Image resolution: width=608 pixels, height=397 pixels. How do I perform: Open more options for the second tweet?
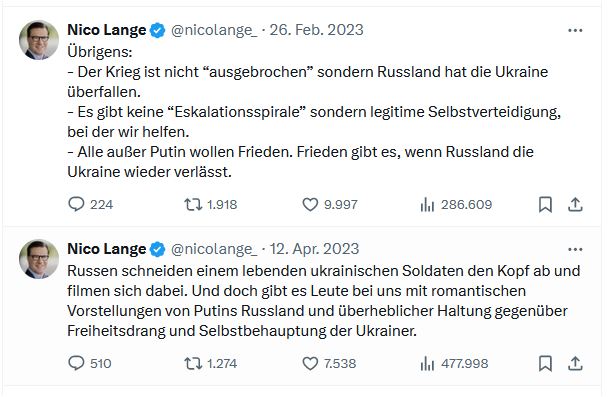pyautogui.click(x=575, y=249)
